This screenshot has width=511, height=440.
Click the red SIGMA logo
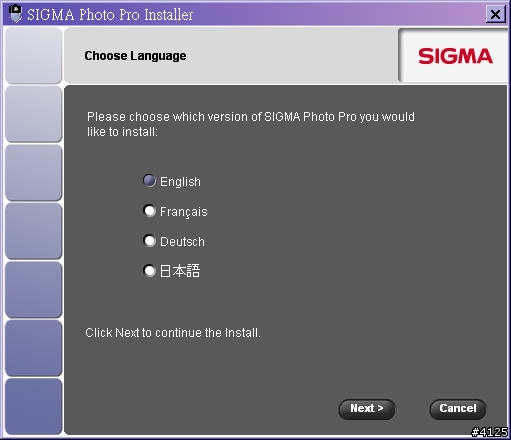coord(455,56)
